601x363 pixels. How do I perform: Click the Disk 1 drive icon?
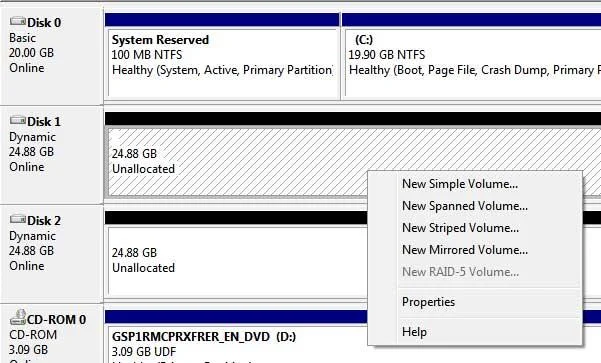(18, 120)
